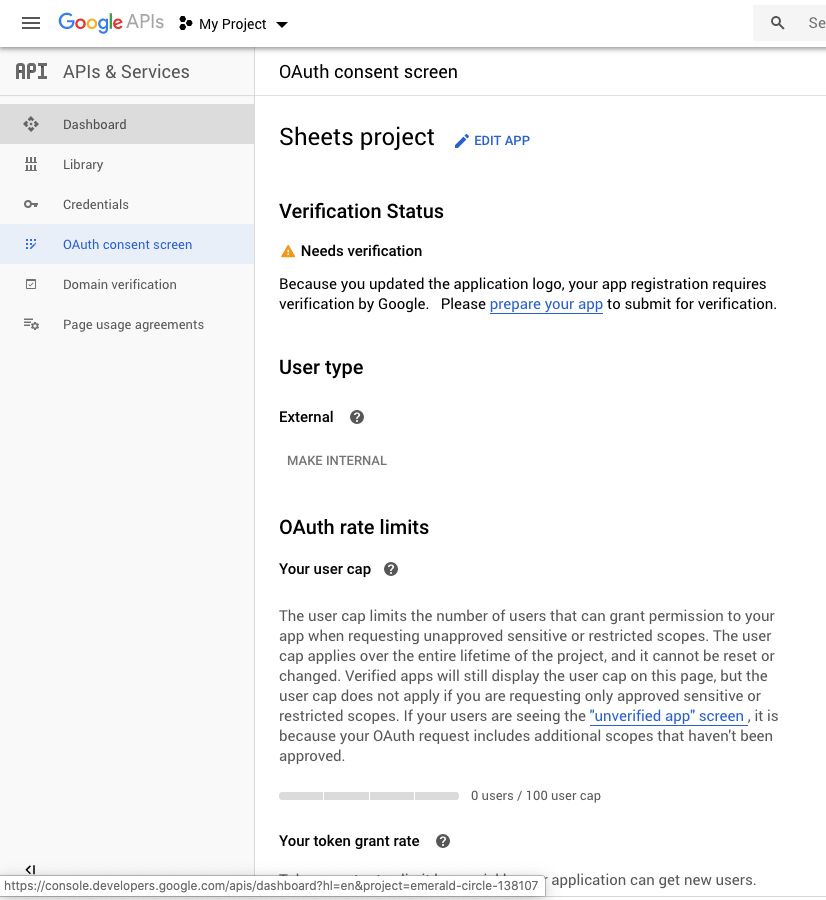826x900 pixels.
Task: Collapse the left sidebar panel
Action: point(30,870)
